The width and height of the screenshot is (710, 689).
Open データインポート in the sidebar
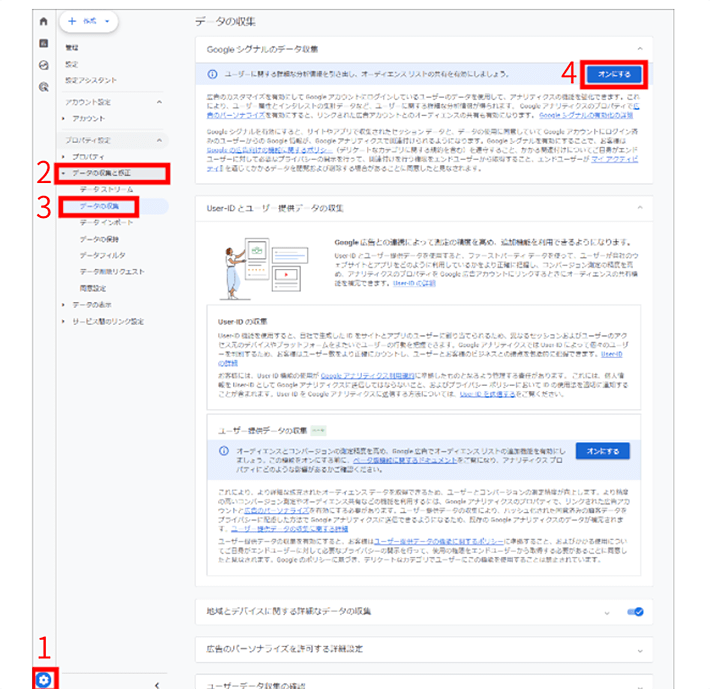106,223
